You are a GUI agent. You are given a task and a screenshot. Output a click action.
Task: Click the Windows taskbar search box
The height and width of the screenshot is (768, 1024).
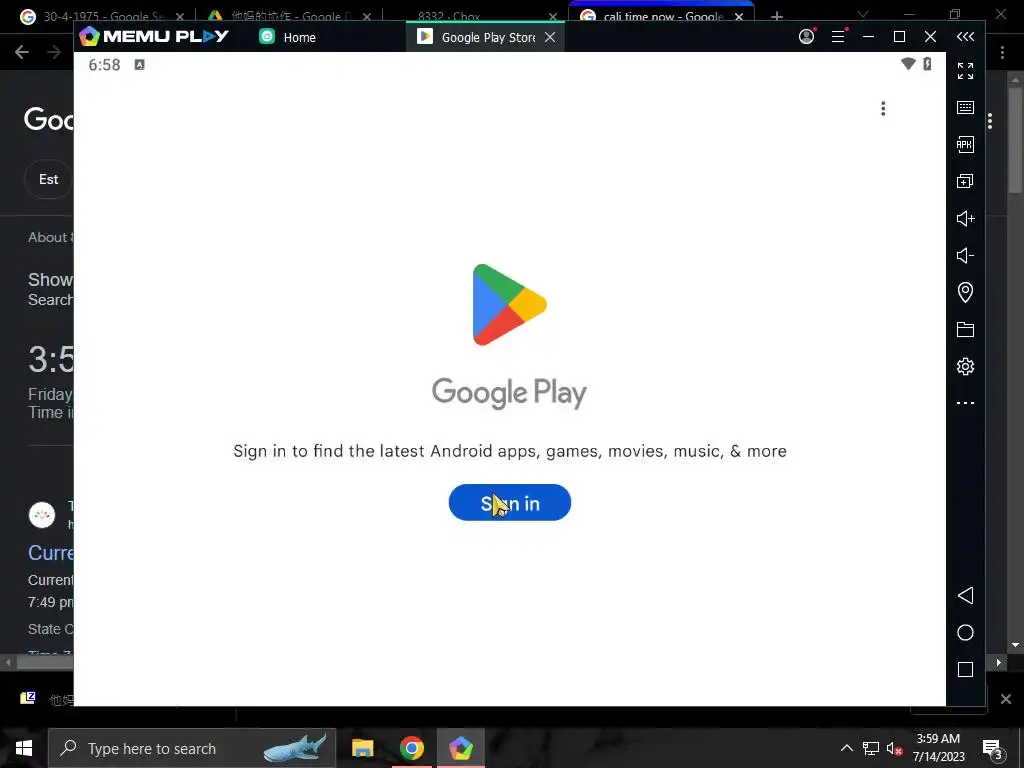point(192,748)
